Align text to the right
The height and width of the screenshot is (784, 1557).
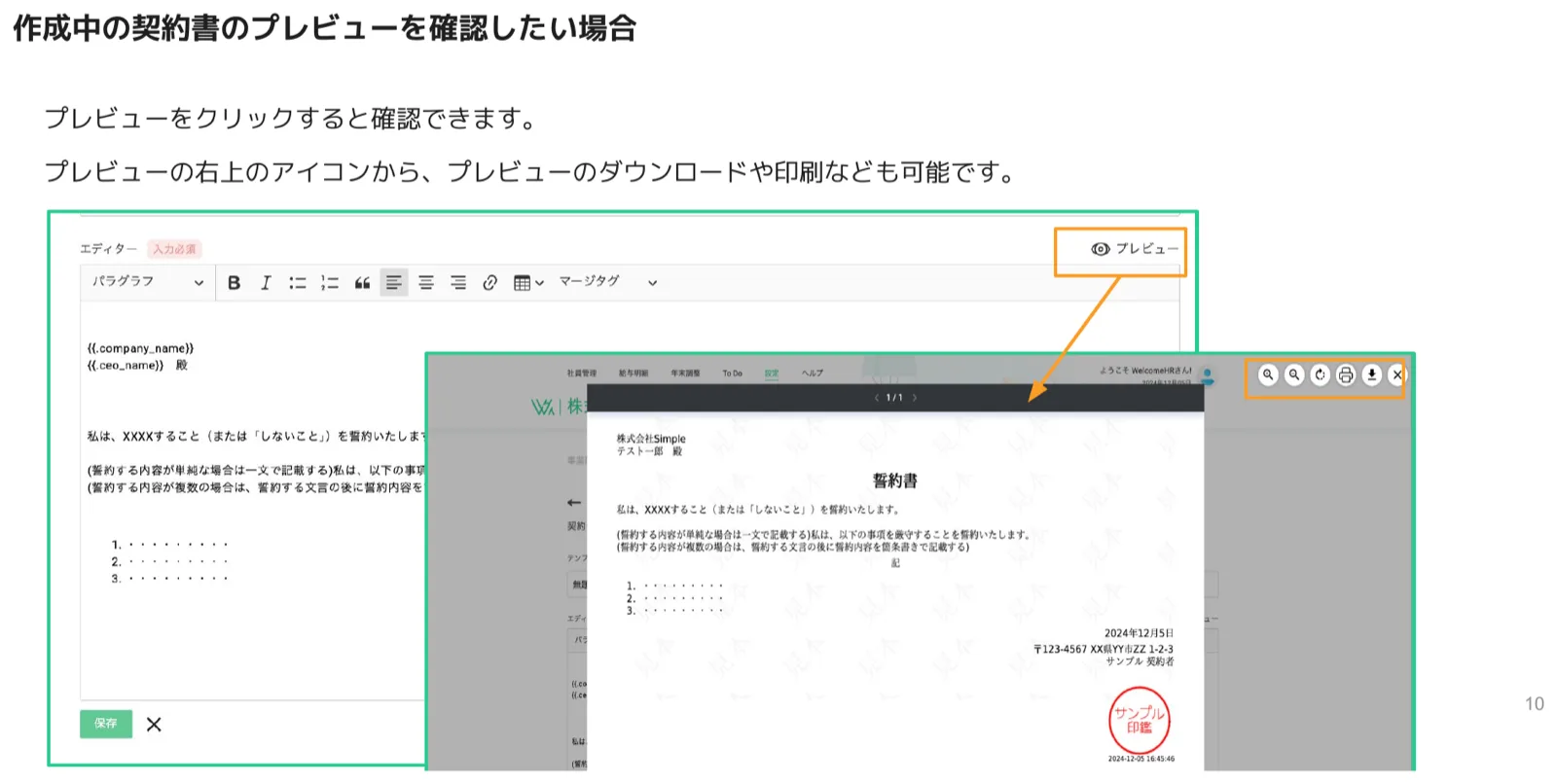[x=458, y=283]
